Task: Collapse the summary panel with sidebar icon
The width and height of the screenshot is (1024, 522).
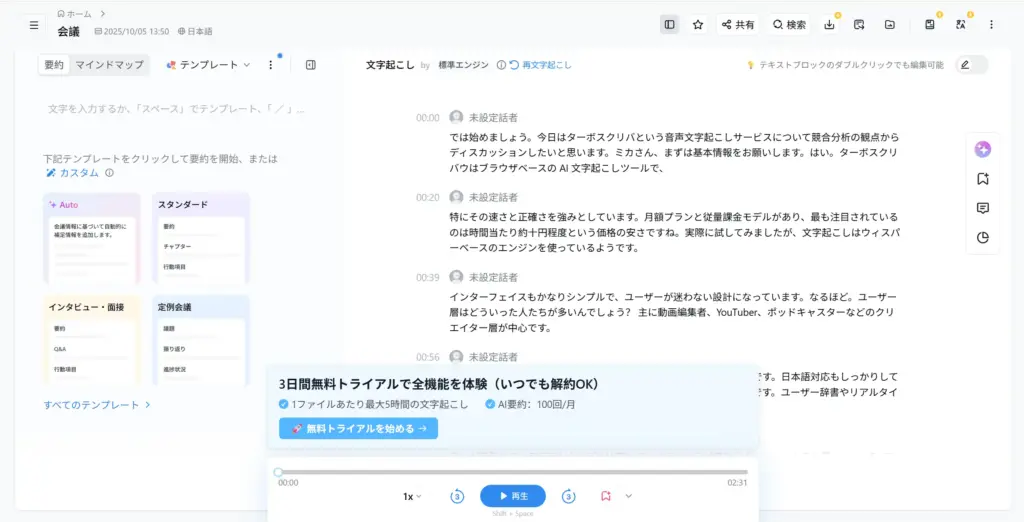Action: pos(311,65)
